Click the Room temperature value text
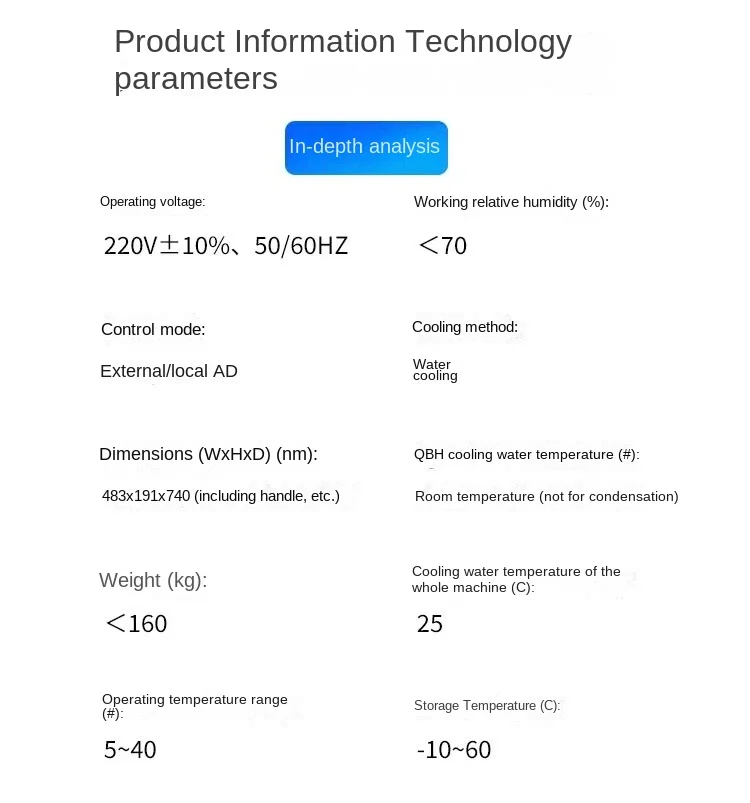This screenshot has width=750, height=803. pyautogui.click(x=546, y=497)
